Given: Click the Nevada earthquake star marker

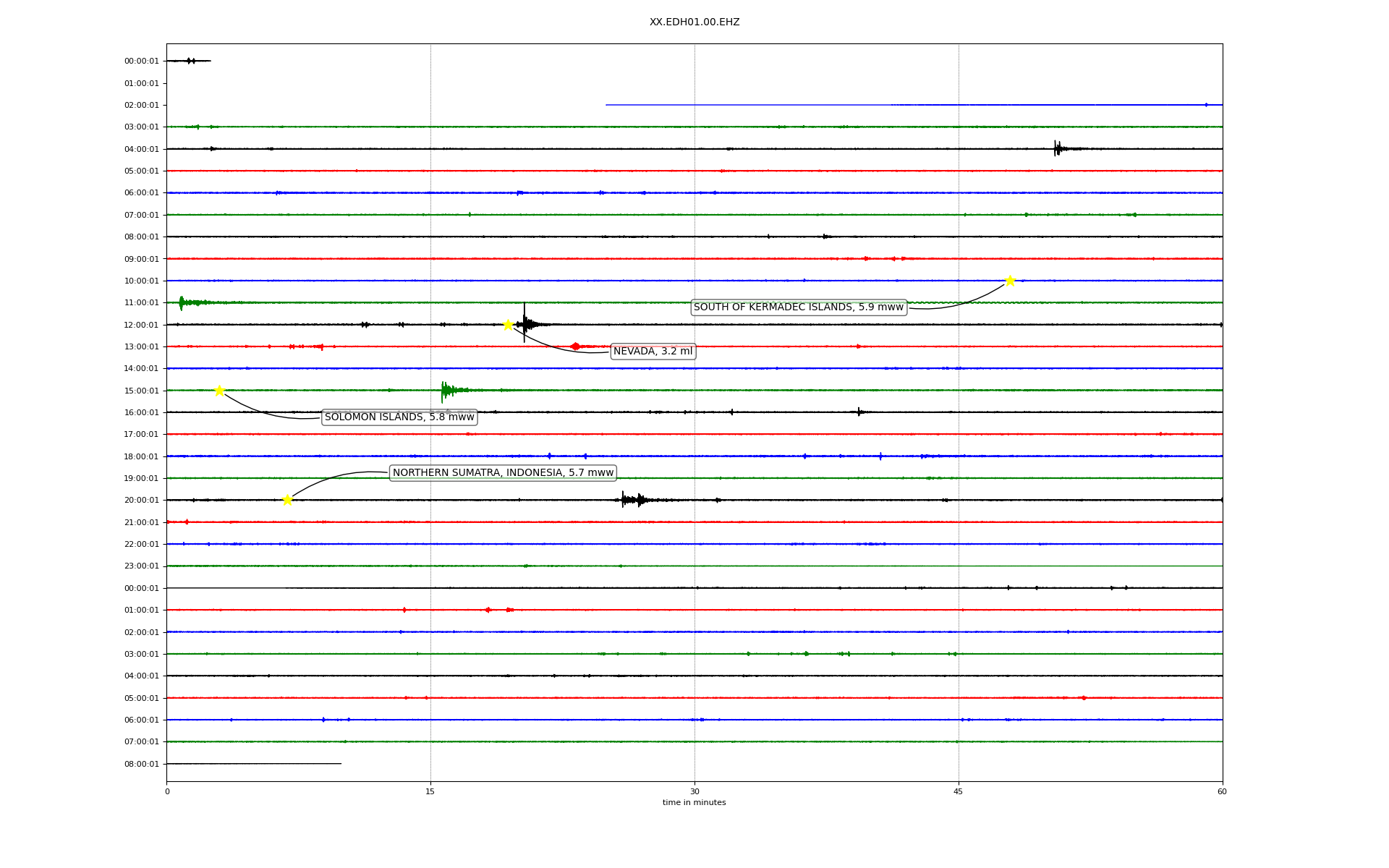Looking at the screenshot, I should 508,325.
